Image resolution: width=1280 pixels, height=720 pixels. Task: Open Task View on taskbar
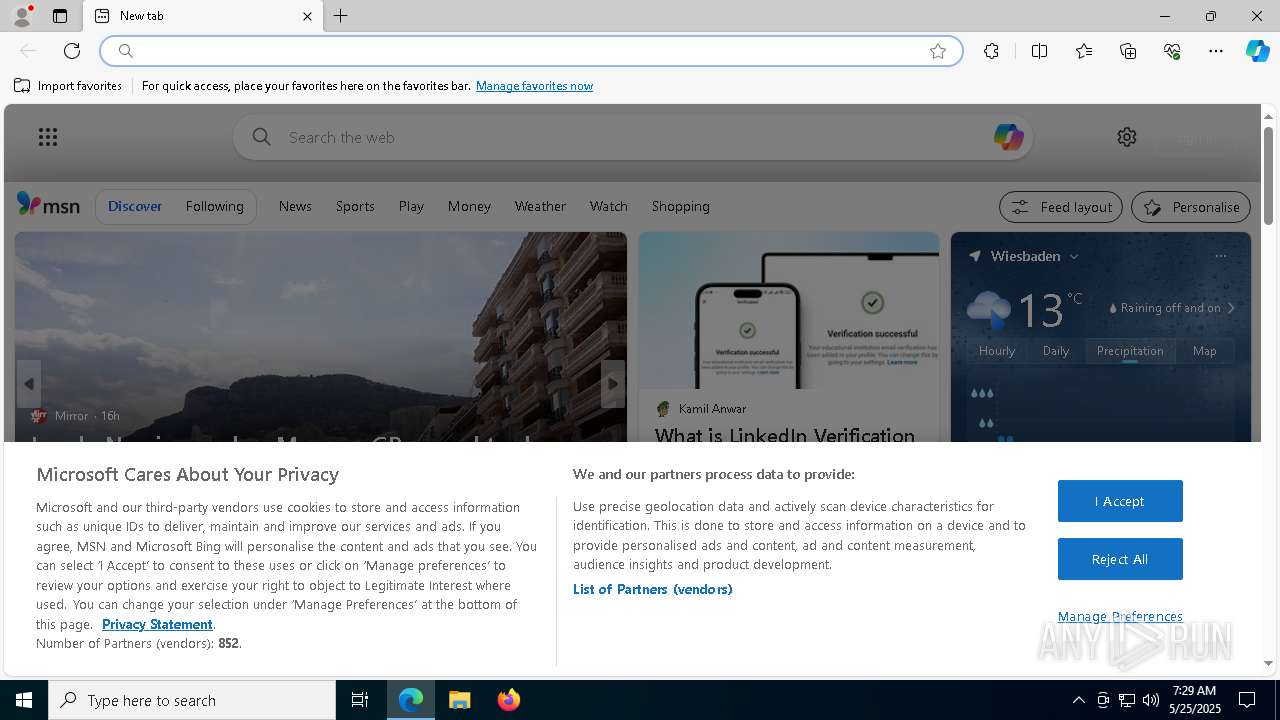click(360, 700)
